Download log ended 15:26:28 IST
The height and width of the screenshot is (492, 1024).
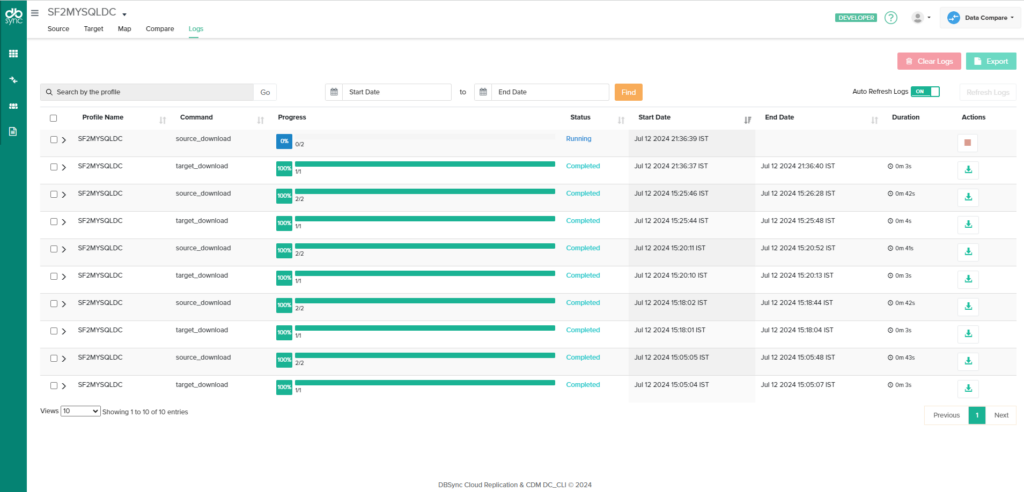point(968,197)
